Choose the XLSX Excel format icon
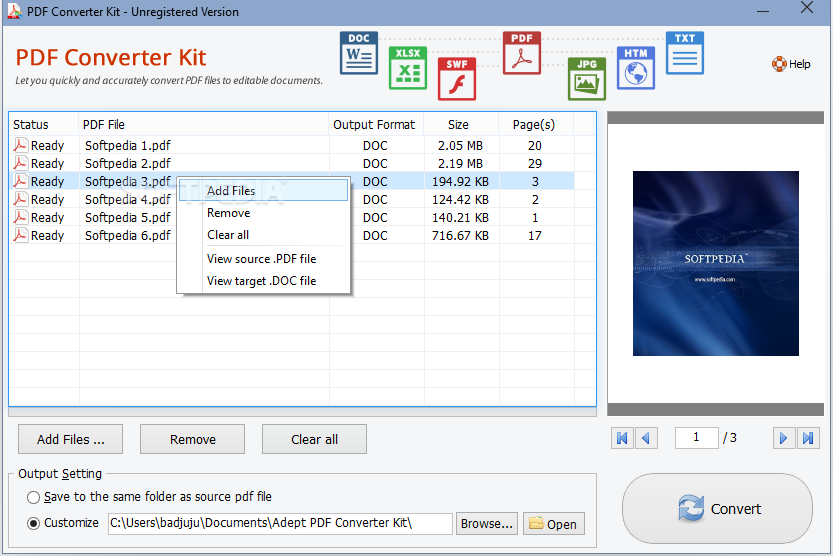The image size is (833, 556). [x=407, y=68]
